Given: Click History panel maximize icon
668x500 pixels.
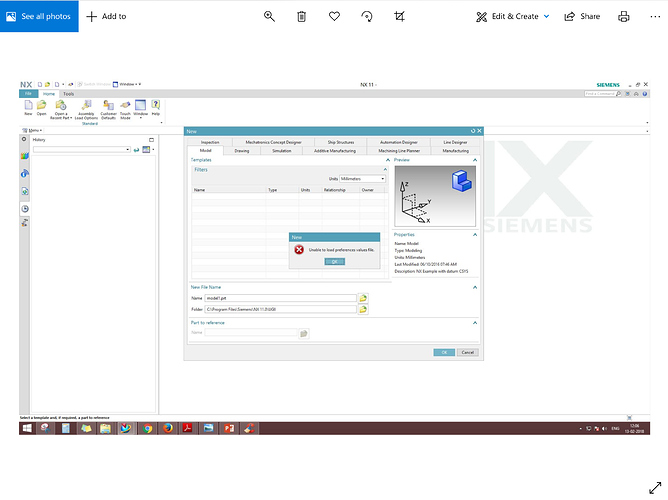Looking at the screenshot, I should pyautogui.click(x=151, y=140).
